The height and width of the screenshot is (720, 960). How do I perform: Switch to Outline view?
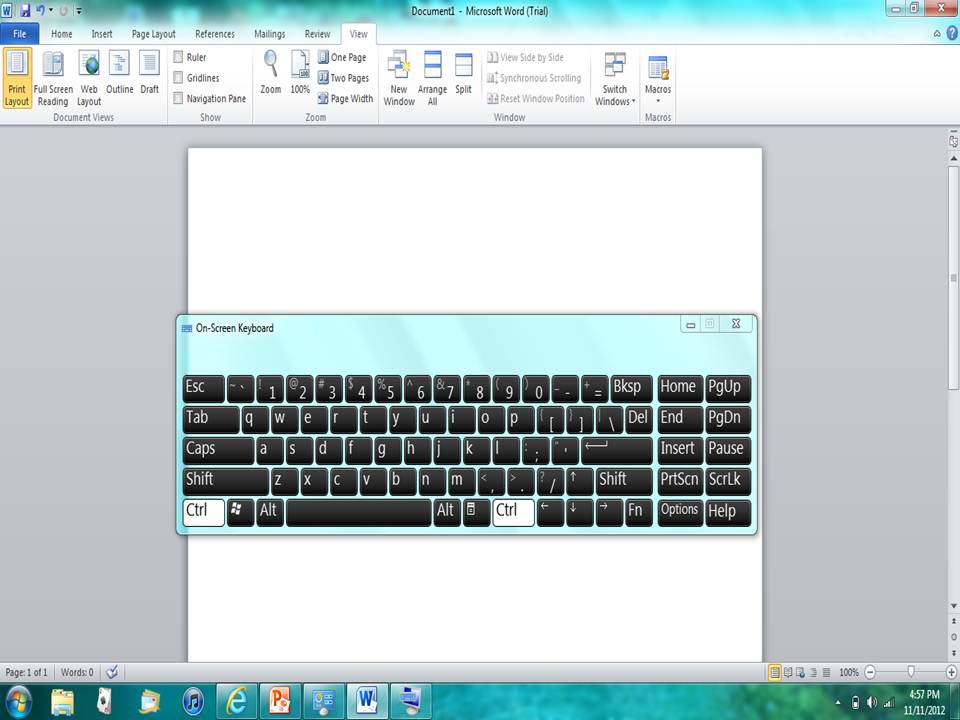click(x=119, y=72)
